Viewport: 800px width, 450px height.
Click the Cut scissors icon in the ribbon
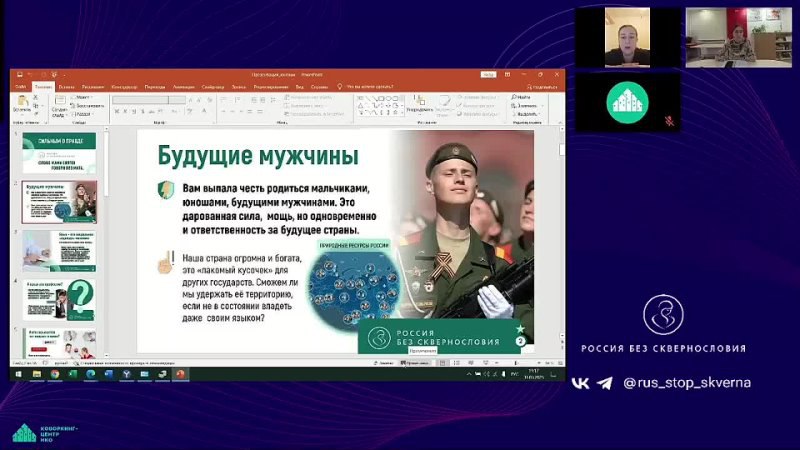(x=36, y=97)
